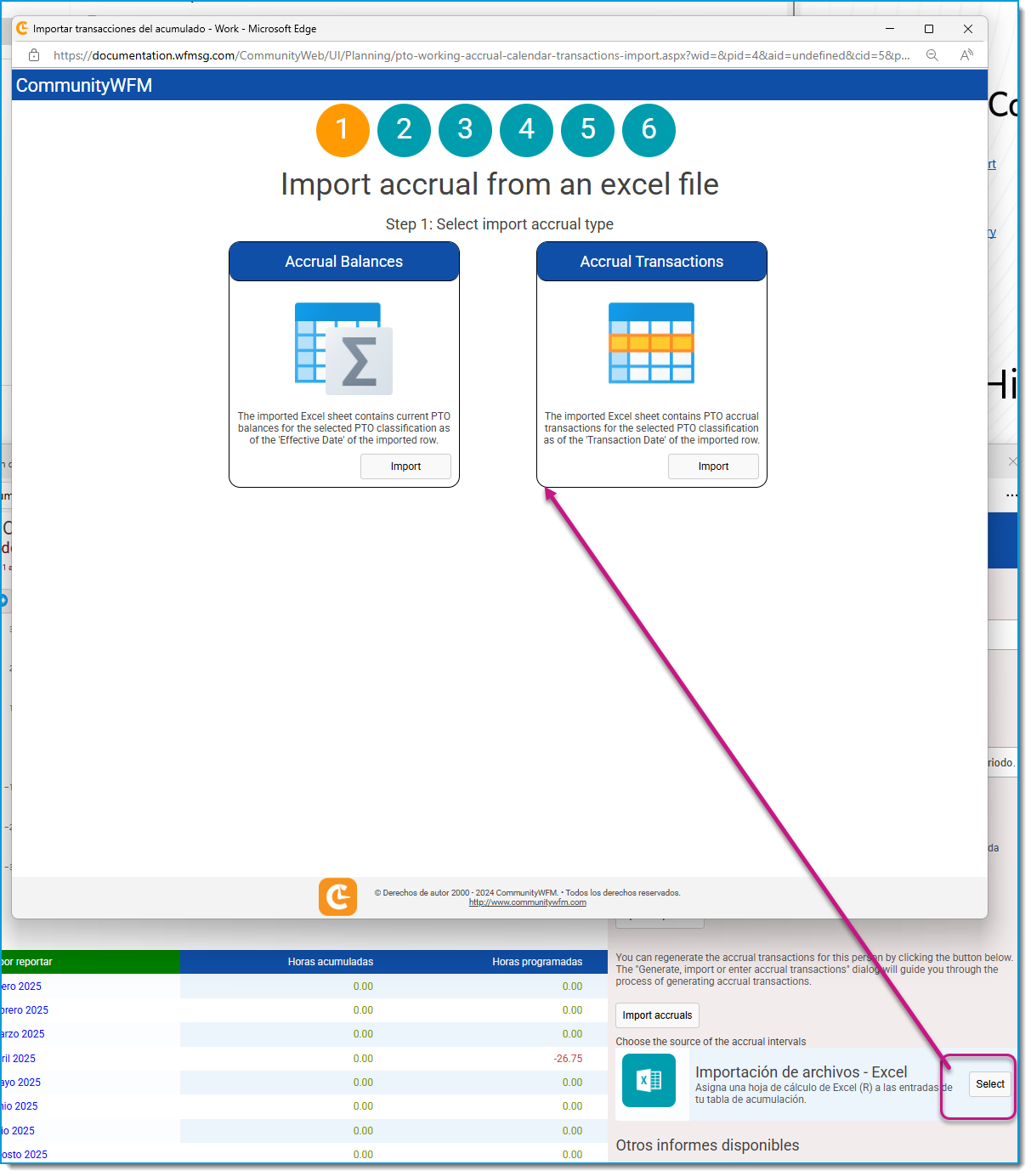
Task: Open zoom magnifier in address bar
Action: click(932, 55)
